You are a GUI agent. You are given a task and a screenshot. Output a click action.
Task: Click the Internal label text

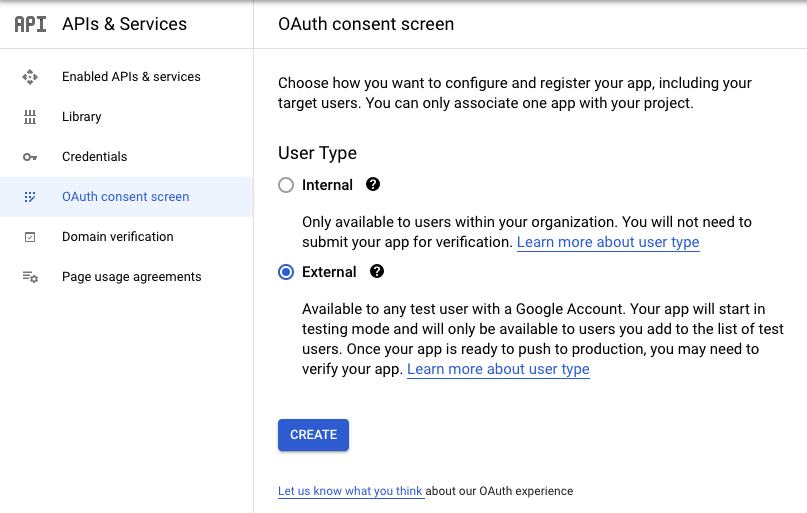pos(327,185)
